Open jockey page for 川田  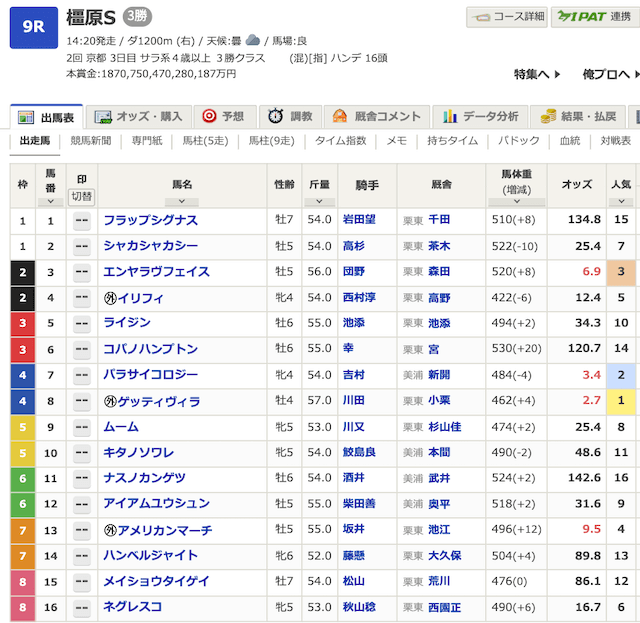(353, 400)
